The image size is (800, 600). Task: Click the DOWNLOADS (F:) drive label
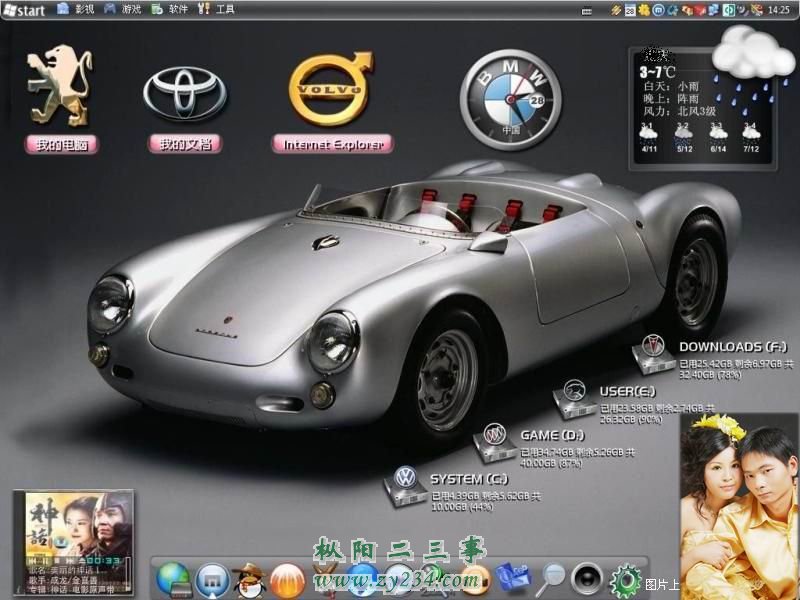[733, 347]
